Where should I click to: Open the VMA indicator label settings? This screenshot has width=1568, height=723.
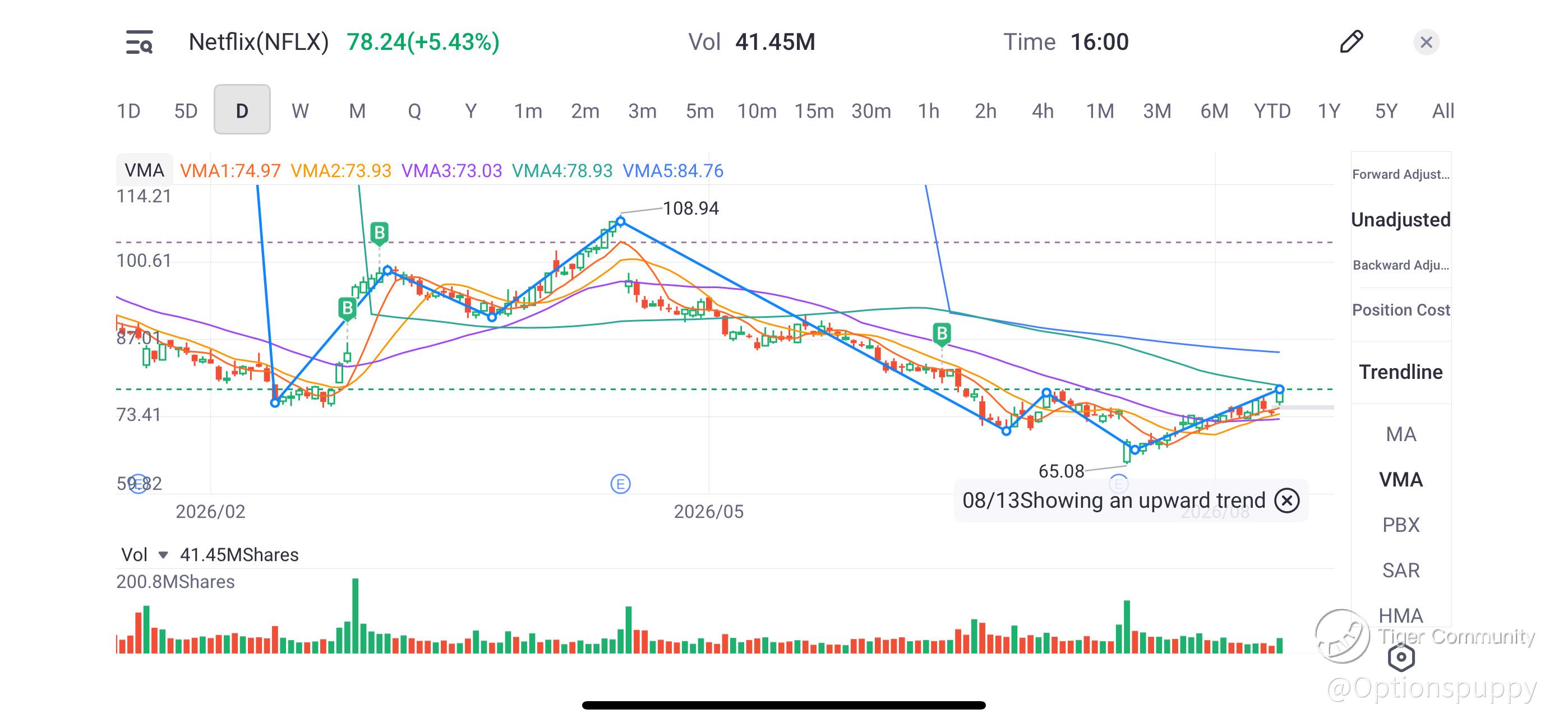pyautogui.click(x=144, y=170)
